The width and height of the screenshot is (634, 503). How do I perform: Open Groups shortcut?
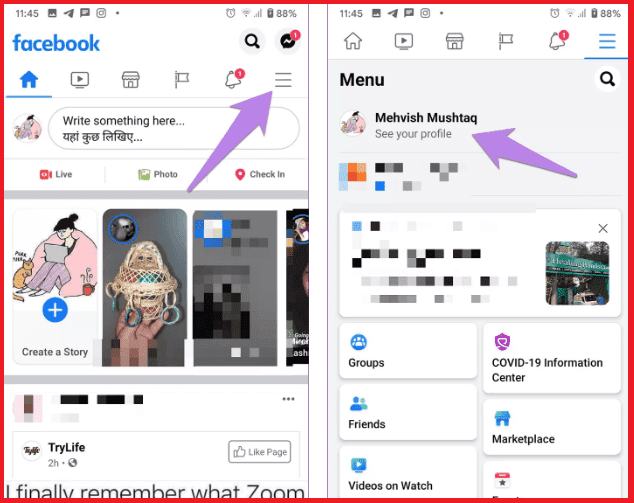408,351
